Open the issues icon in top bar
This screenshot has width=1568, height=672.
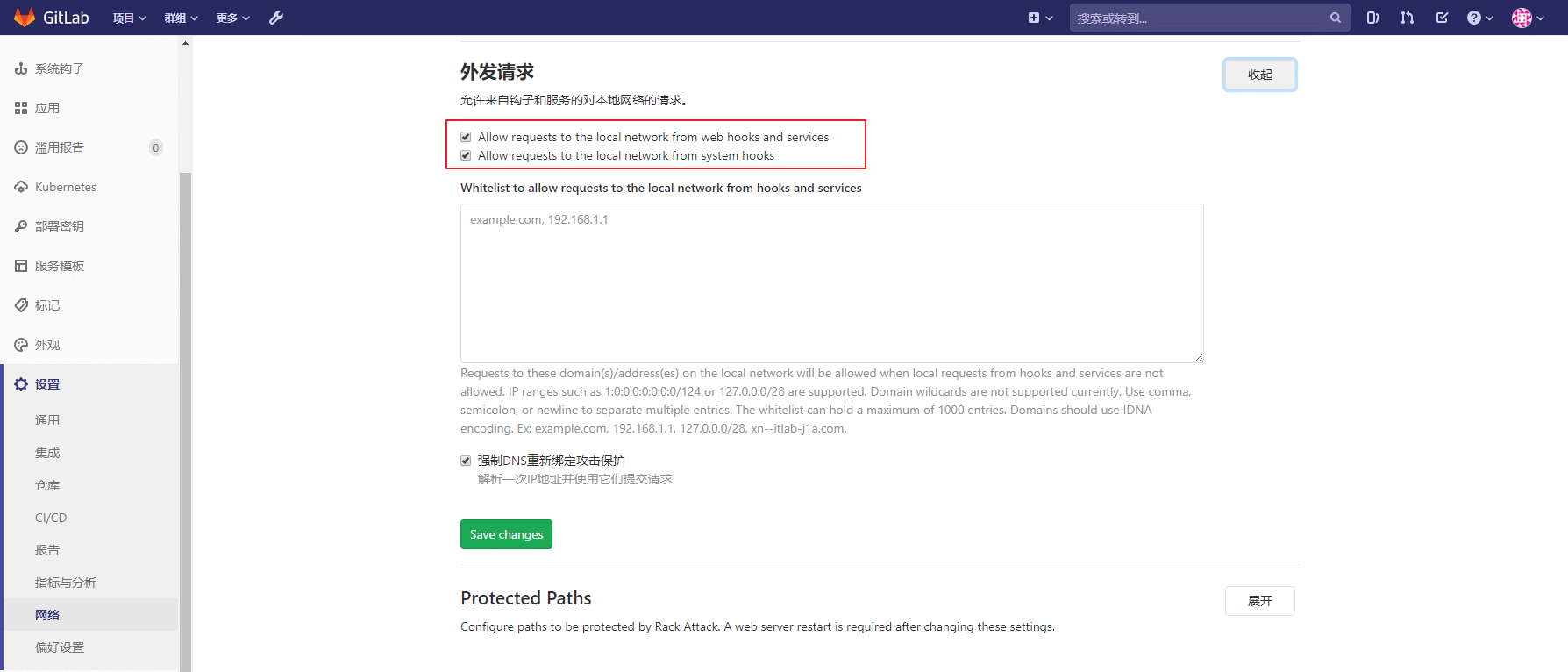pos(1372,18)
